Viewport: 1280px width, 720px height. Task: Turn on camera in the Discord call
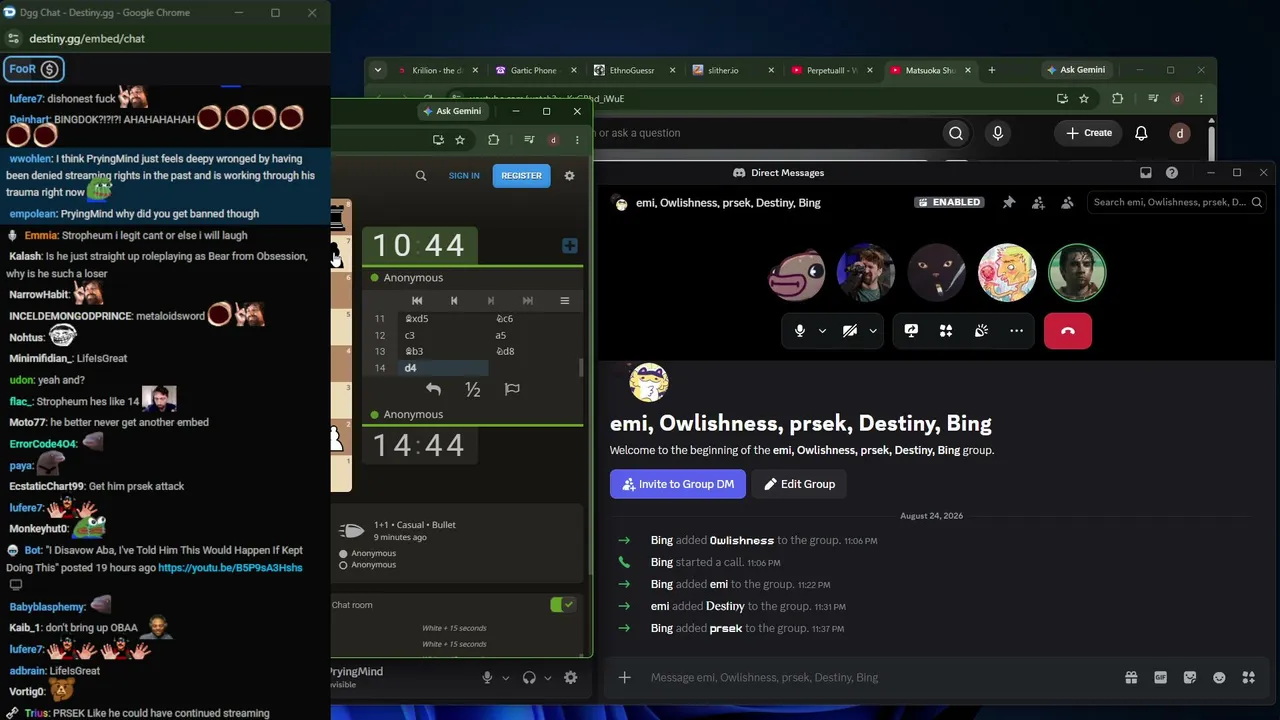(x=850, y=331)
